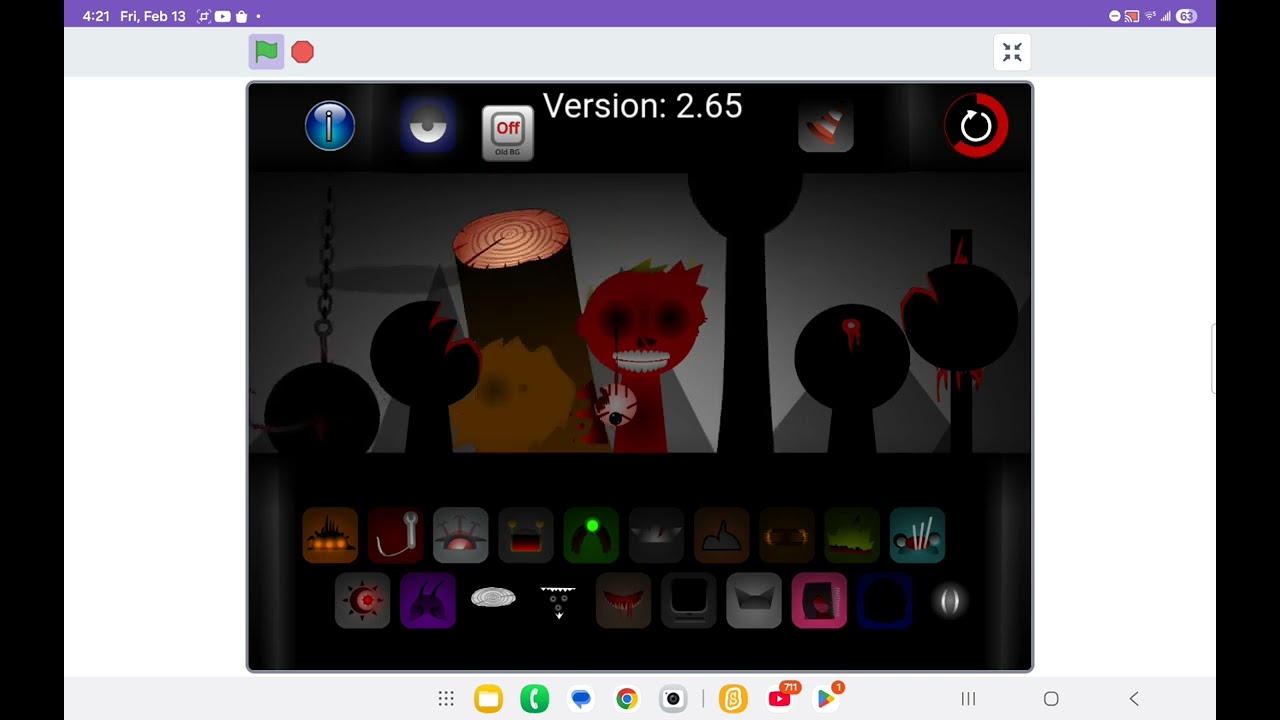Select the dim orange glowing bar icon

tap(786, 535)
